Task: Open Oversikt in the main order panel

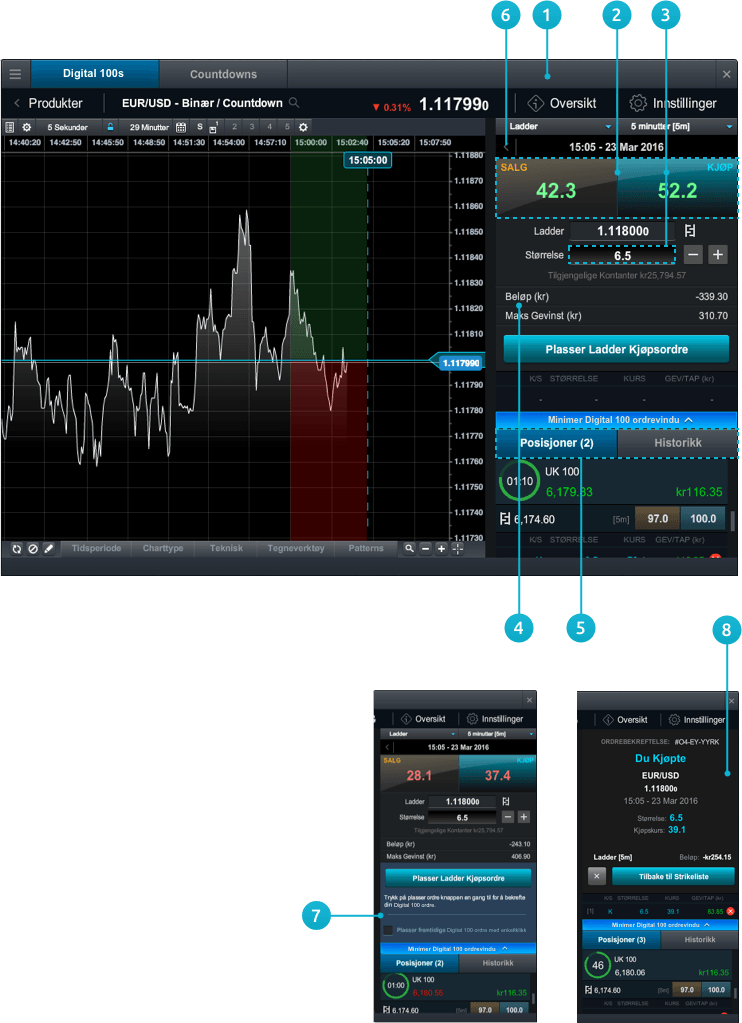Action: click(x=563, y=103)
